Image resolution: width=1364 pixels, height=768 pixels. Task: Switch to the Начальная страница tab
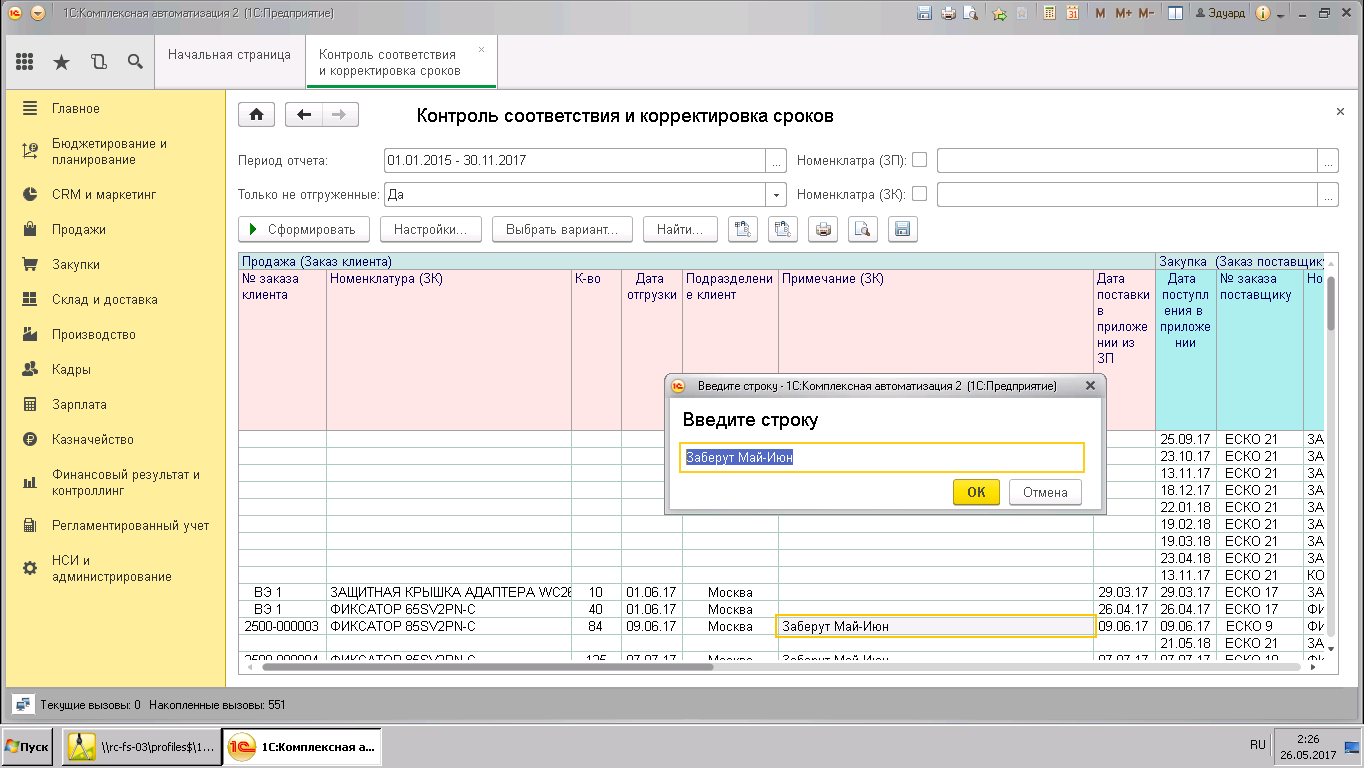click(229, 55)
